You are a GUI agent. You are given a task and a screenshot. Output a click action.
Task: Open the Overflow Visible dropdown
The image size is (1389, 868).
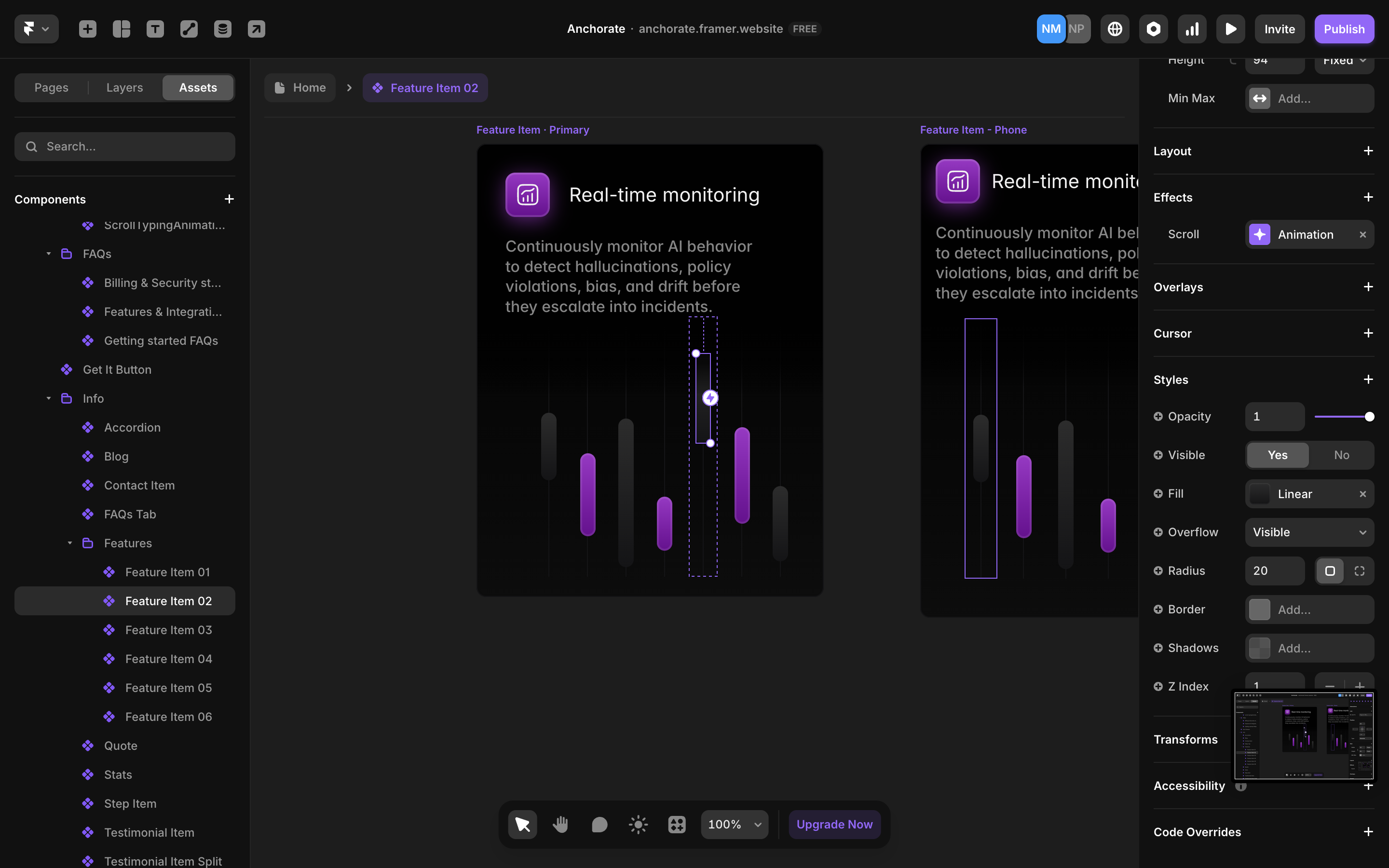tap(1309, 532)
